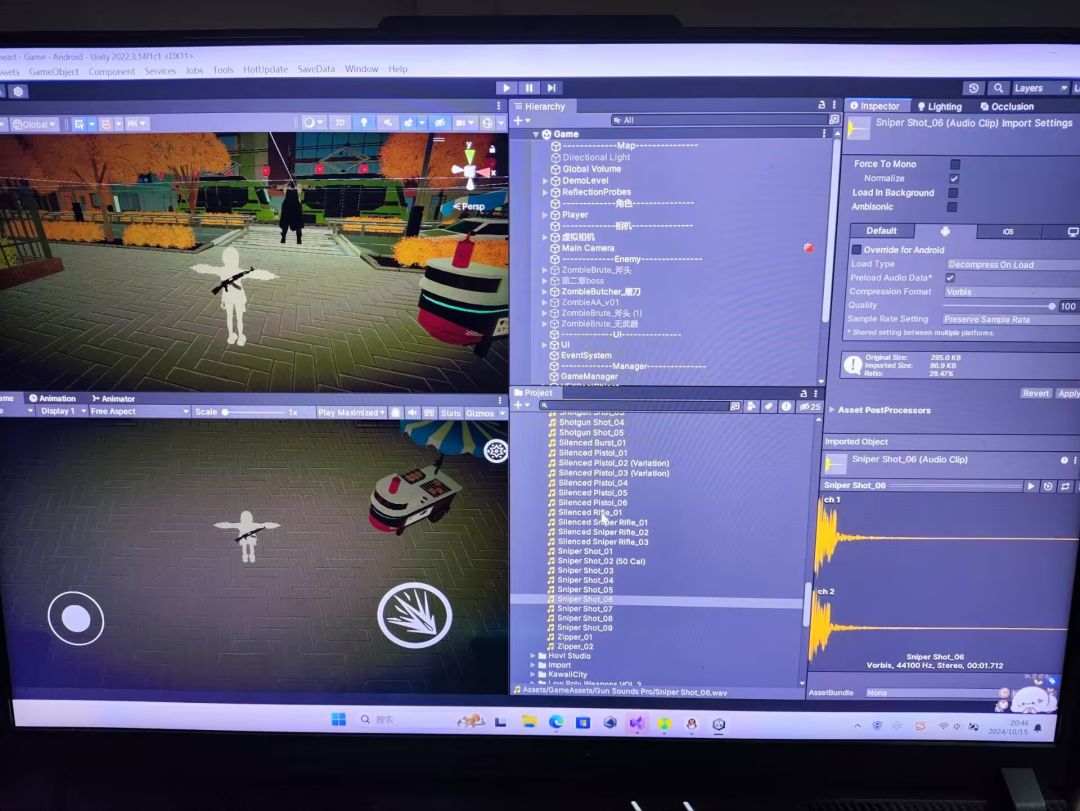
Task: Click the Revert button
Action: tap(1035, 393)
